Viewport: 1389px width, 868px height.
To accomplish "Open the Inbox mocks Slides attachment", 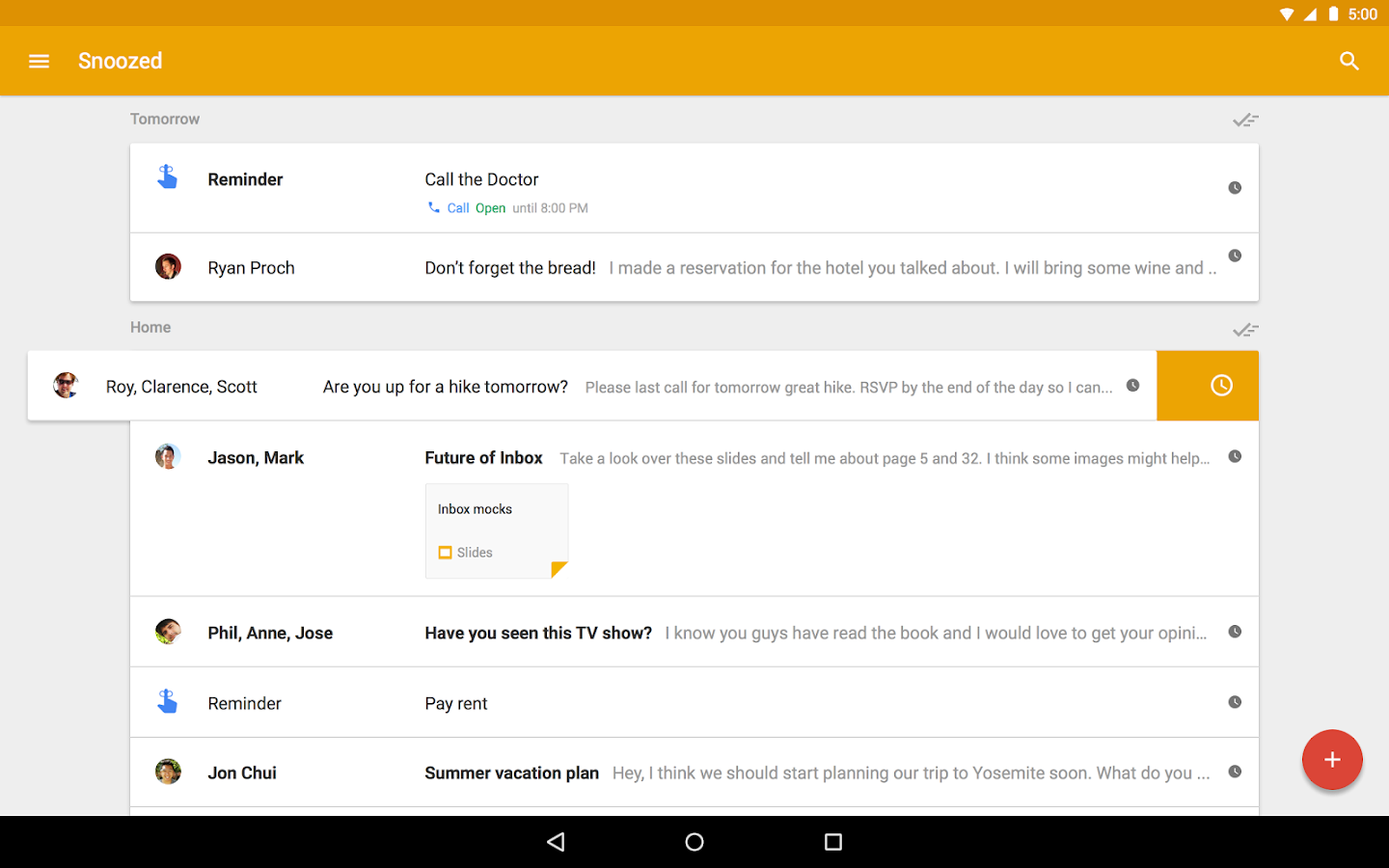I will point(497,530).
